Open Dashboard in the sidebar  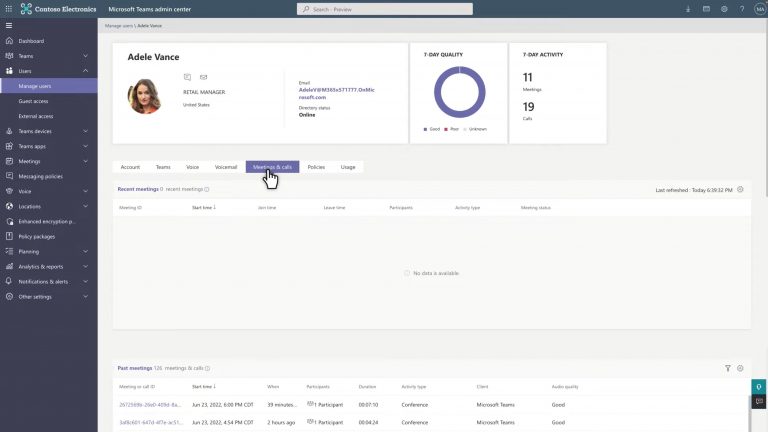click(31, 41)
